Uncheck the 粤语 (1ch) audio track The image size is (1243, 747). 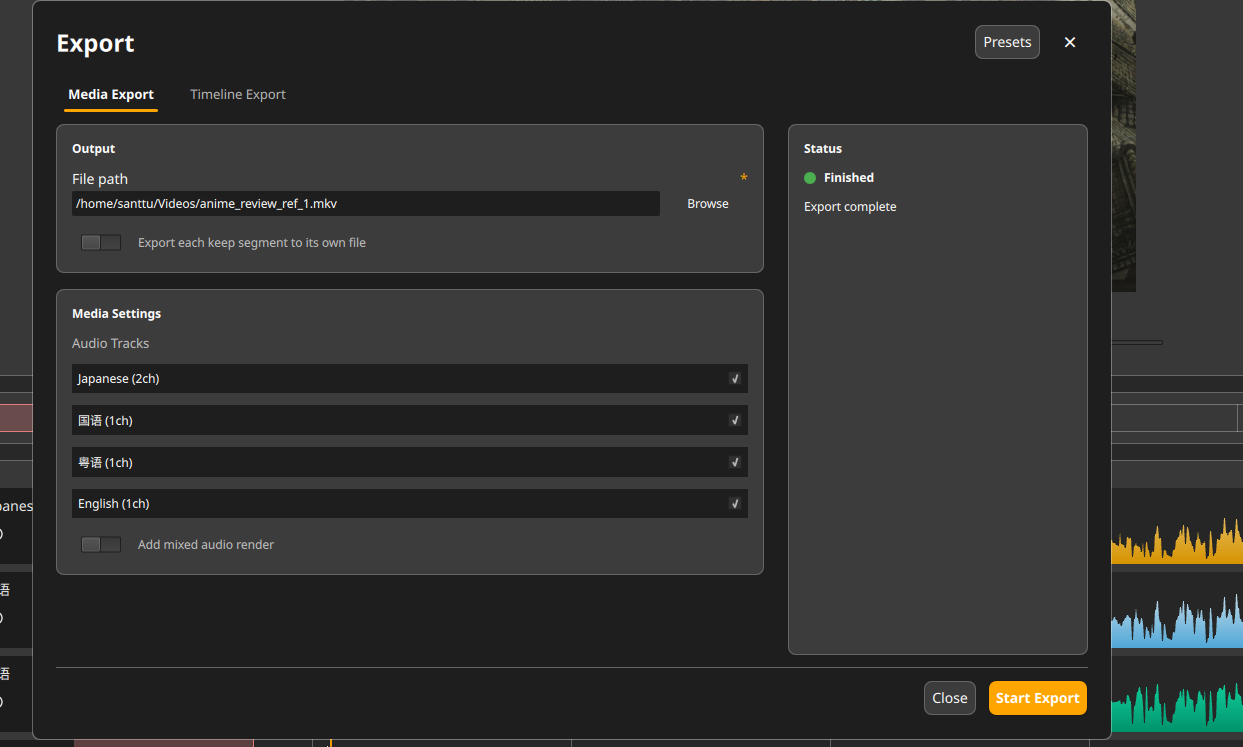click(x=735, y=463)
